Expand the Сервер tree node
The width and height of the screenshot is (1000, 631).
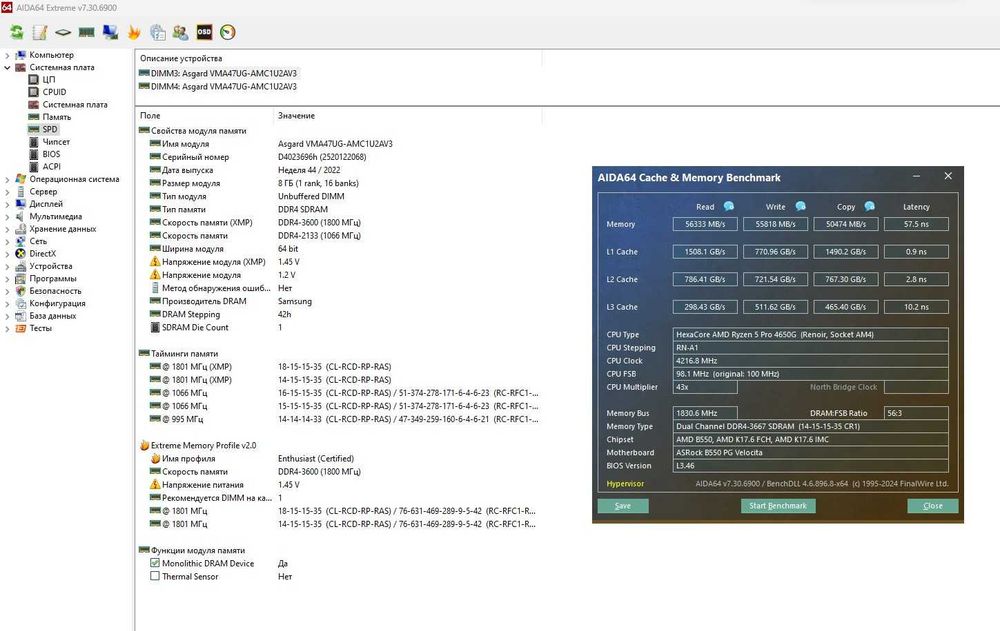[x=7, y=192]
